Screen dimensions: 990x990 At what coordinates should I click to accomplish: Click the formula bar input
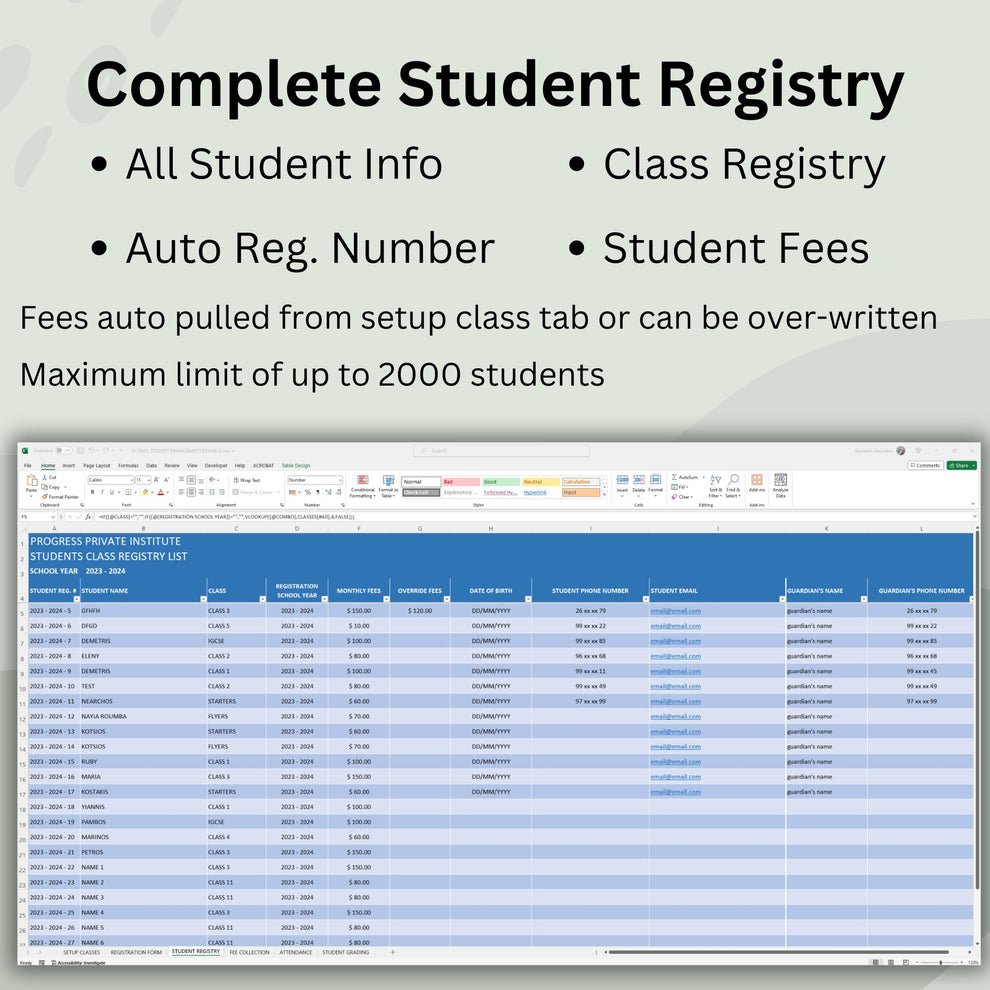pyautogui.click(x=537, y=516)
